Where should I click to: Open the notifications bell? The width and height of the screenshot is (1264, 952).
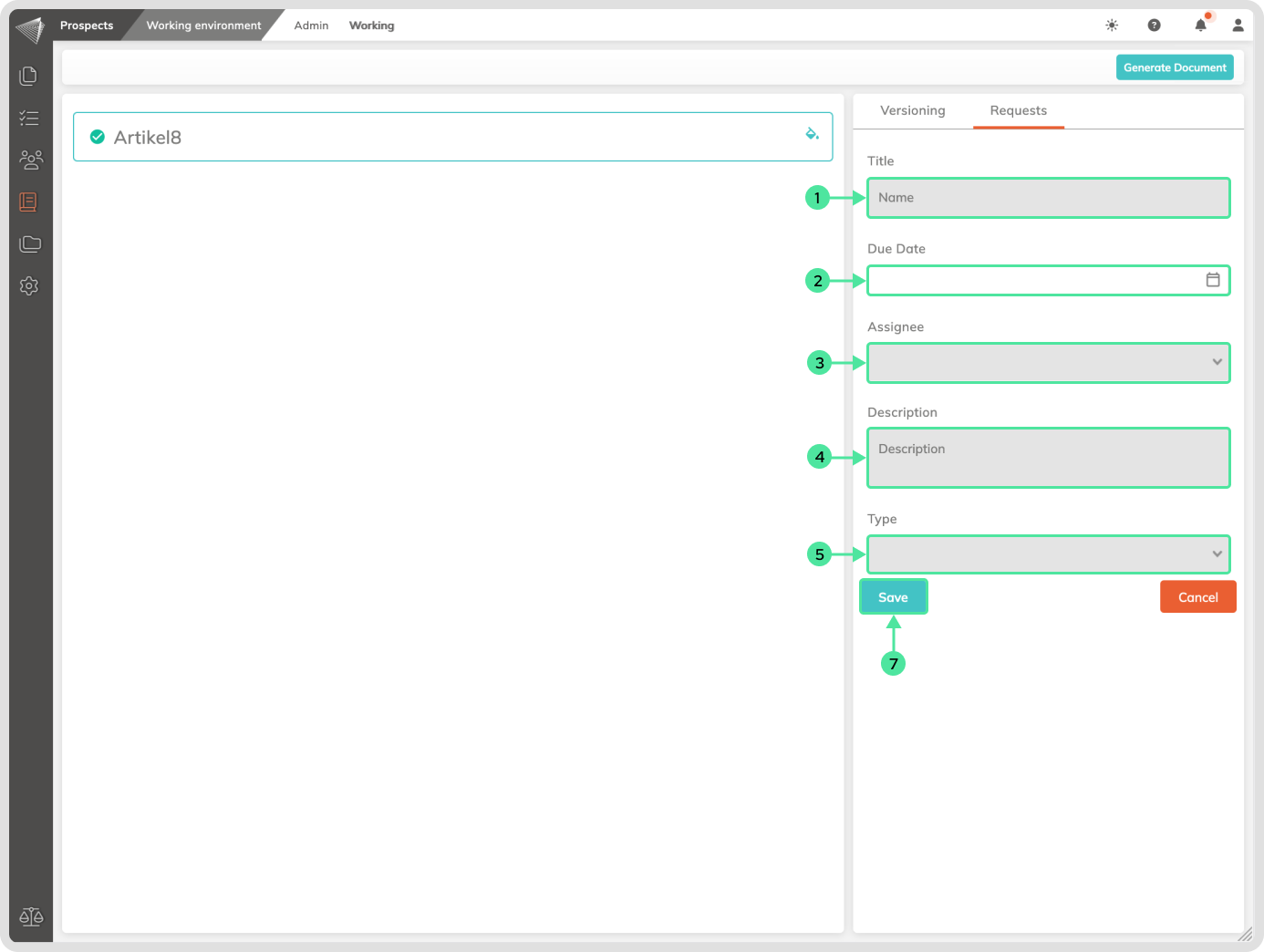(1200, 26)
